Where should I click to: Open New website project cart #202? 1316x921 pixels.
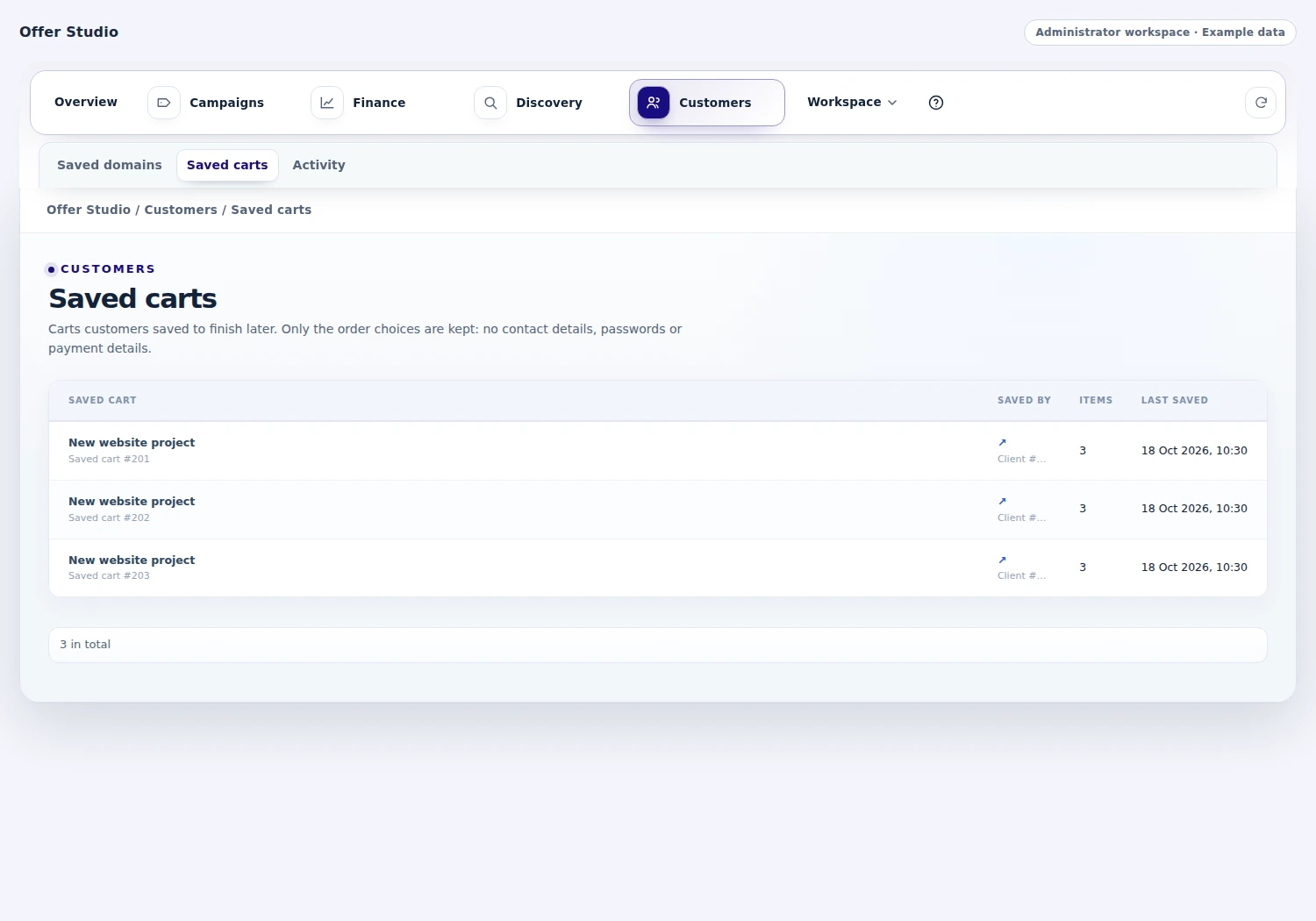132,502
